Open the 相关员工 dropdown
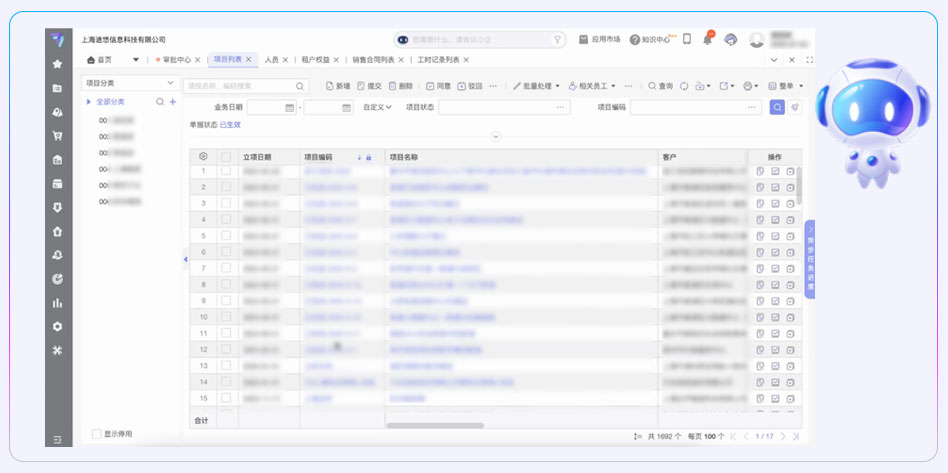The image size is (948, 473). (x=592, y=86)
